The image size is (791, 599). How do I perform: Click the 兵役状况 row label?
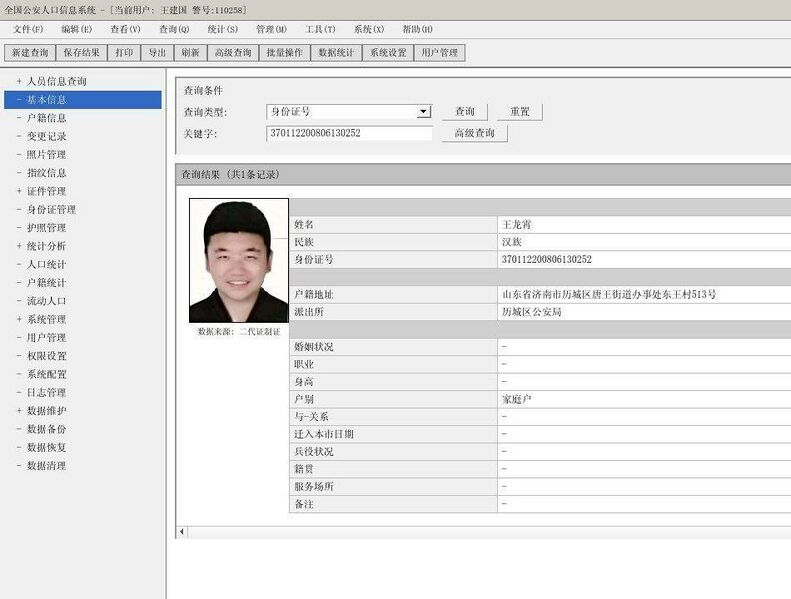314,452
